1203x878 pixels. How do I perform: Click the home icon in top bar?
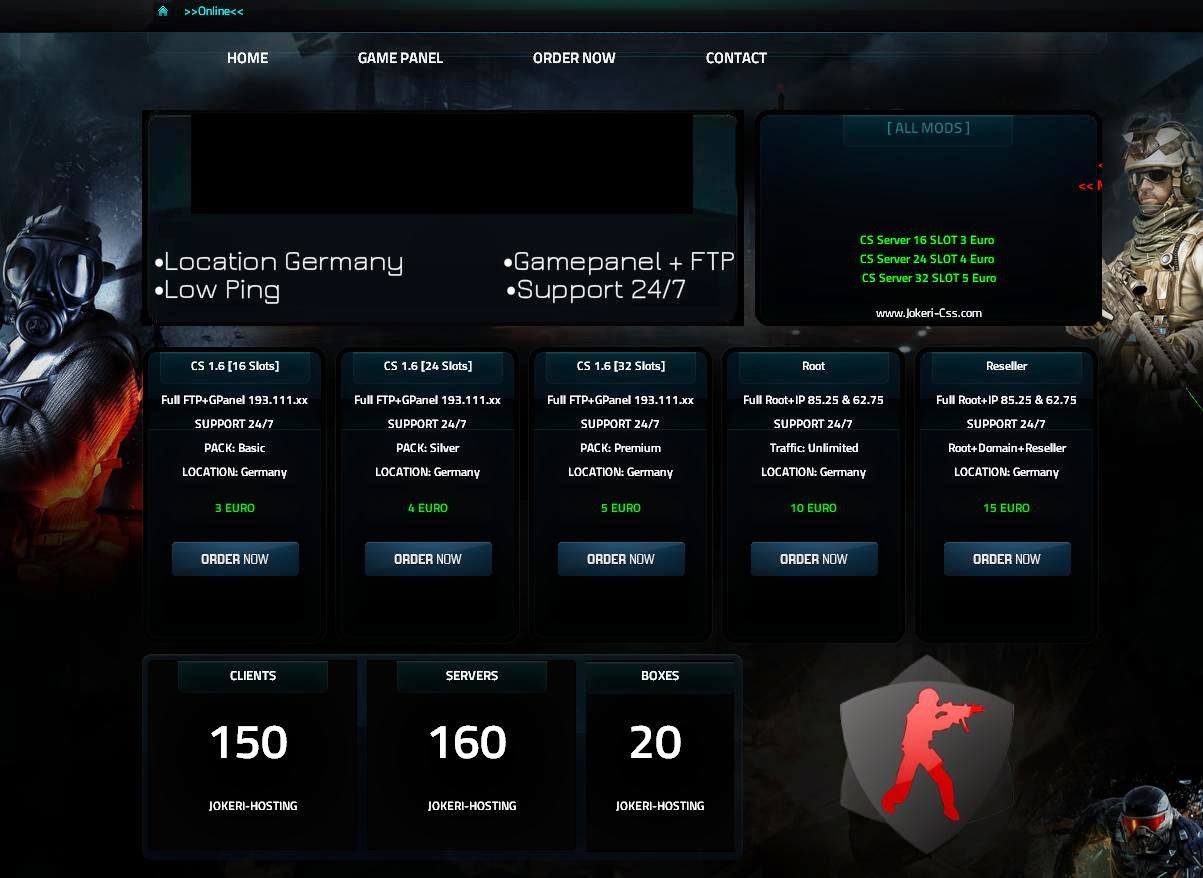(163, 11)
